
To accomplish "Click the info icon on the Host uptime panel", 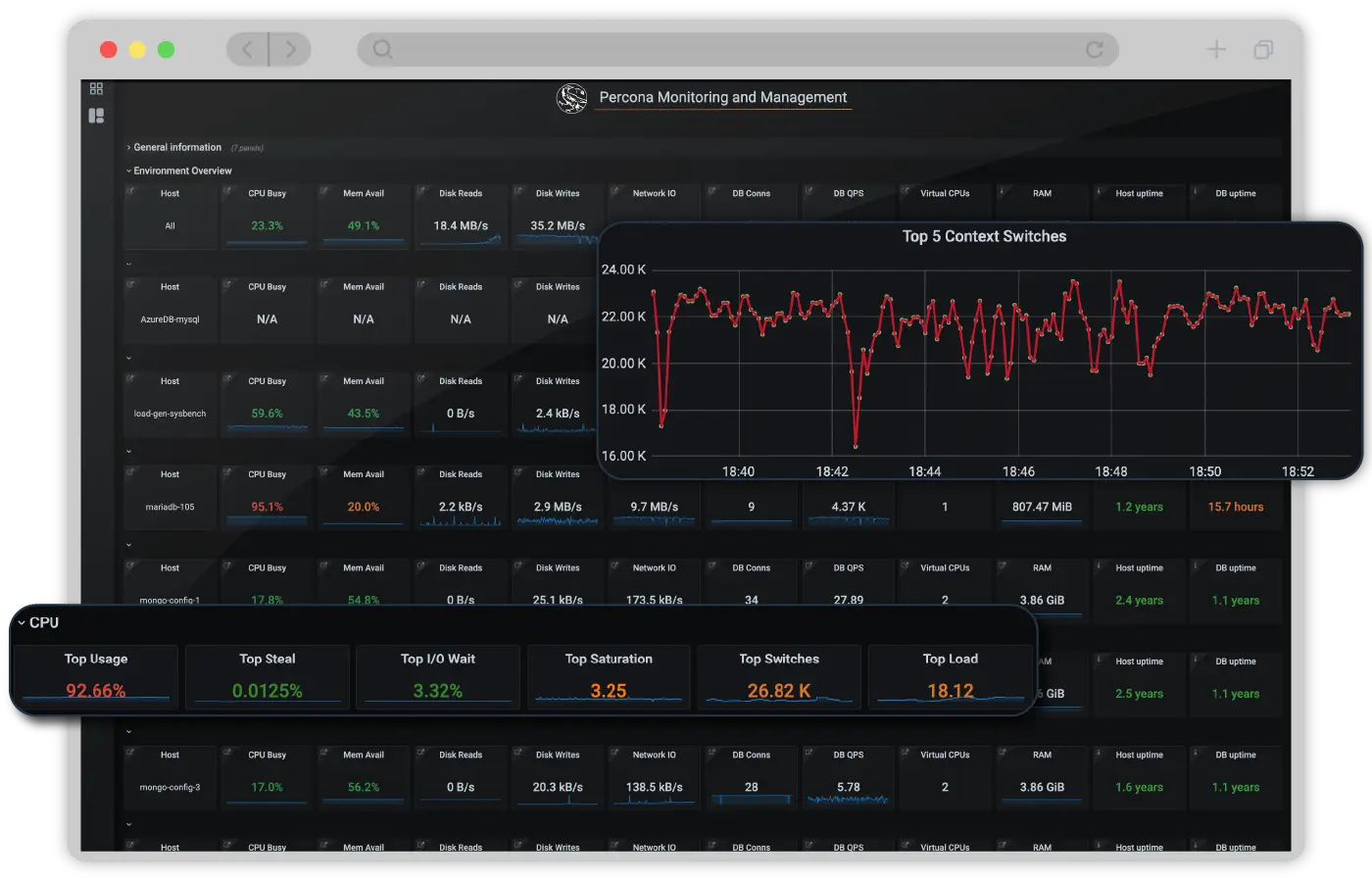I will tap(1098, 192).
